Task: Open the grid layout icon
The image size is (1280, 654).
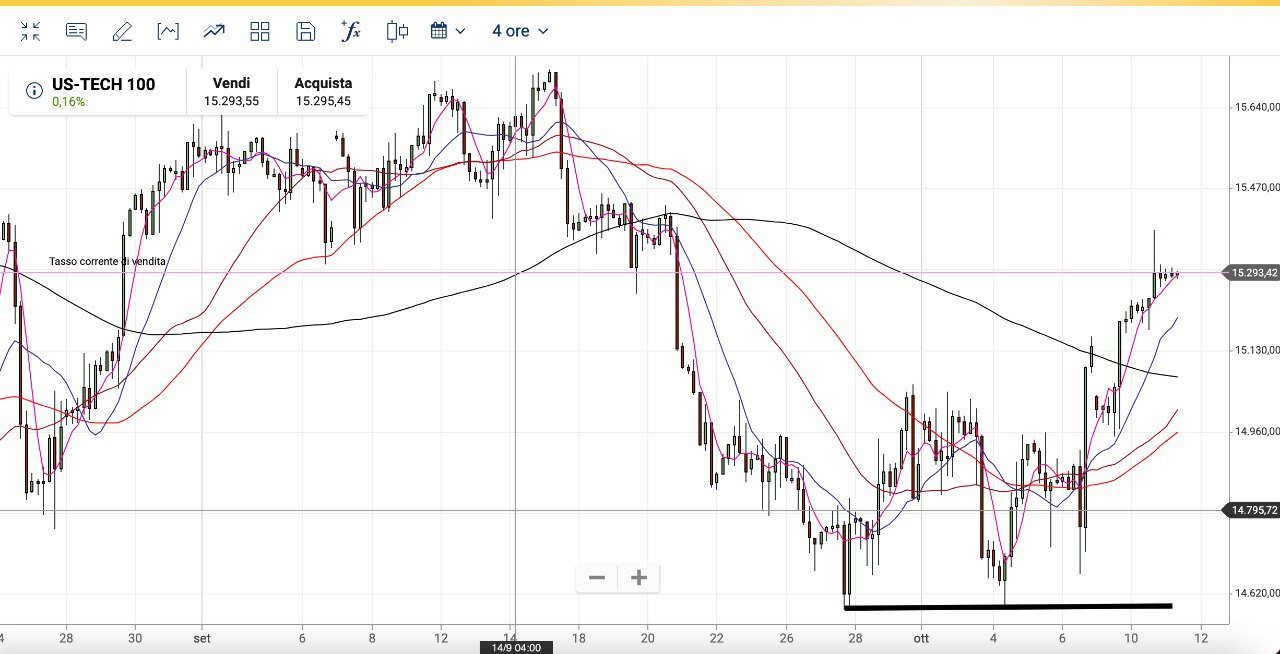Action: tap(260, 32)
